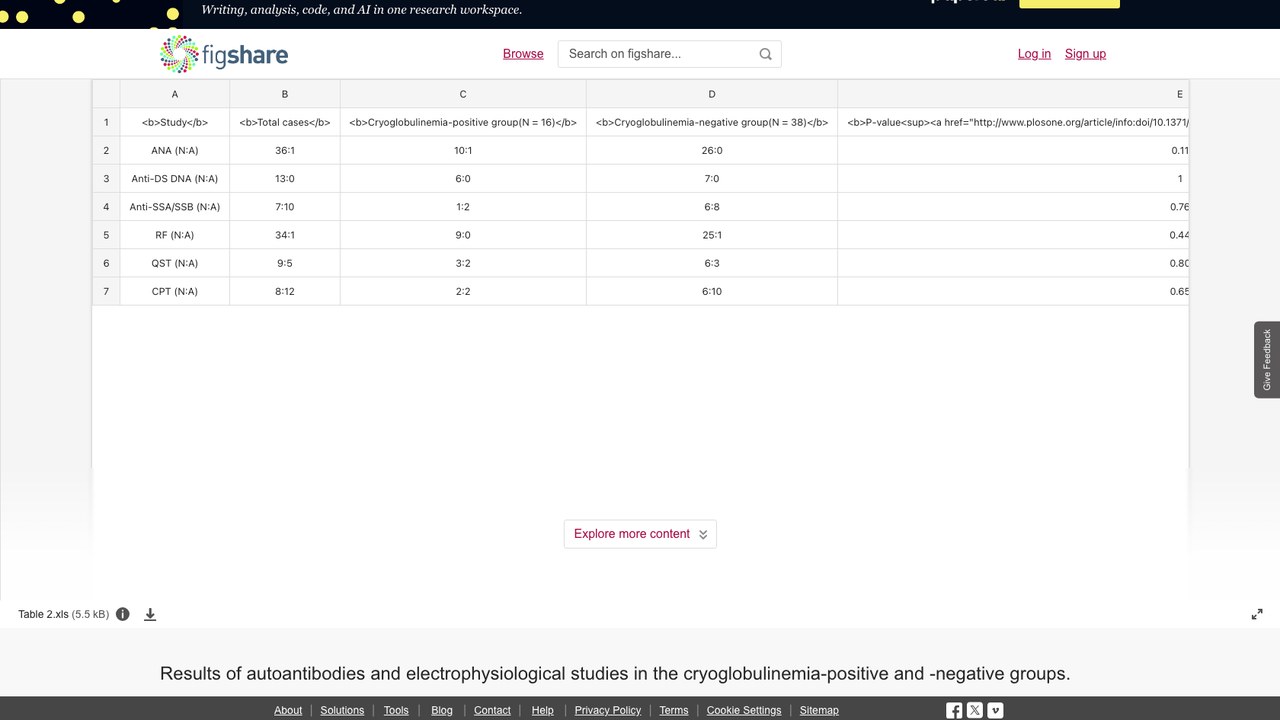This screenshot has height=720, width=1280.
Task: Open the Solutions footer link
Action: (x=342, y=710)
